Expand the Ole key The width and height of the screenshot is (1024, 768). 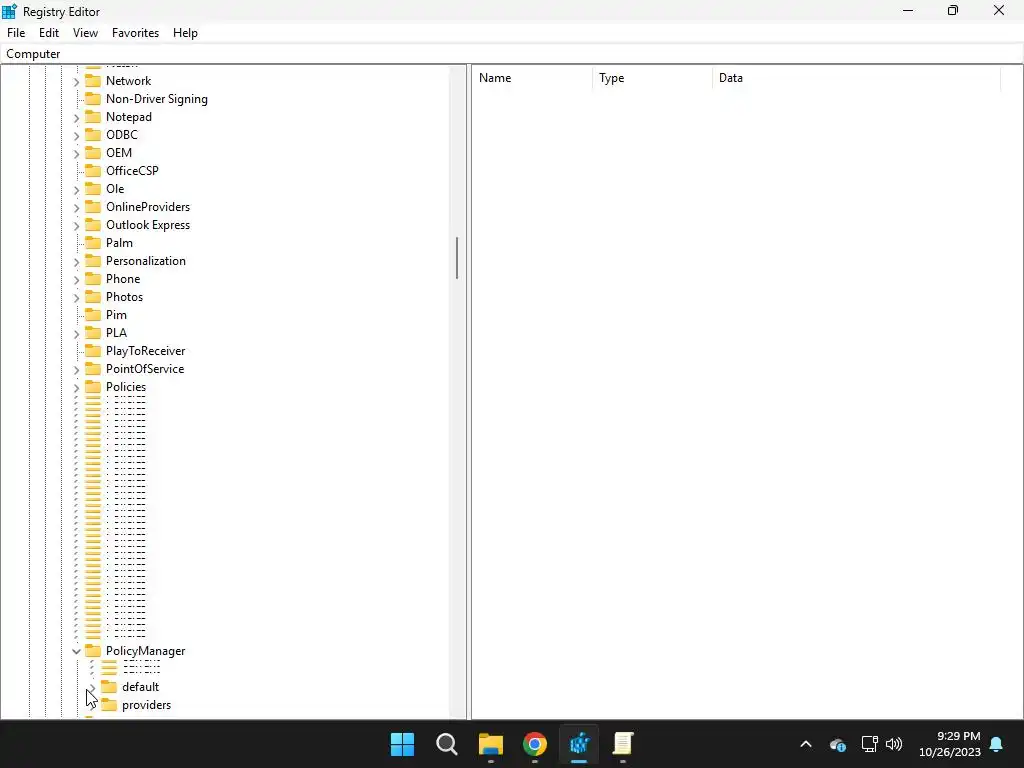click(76, 189)
